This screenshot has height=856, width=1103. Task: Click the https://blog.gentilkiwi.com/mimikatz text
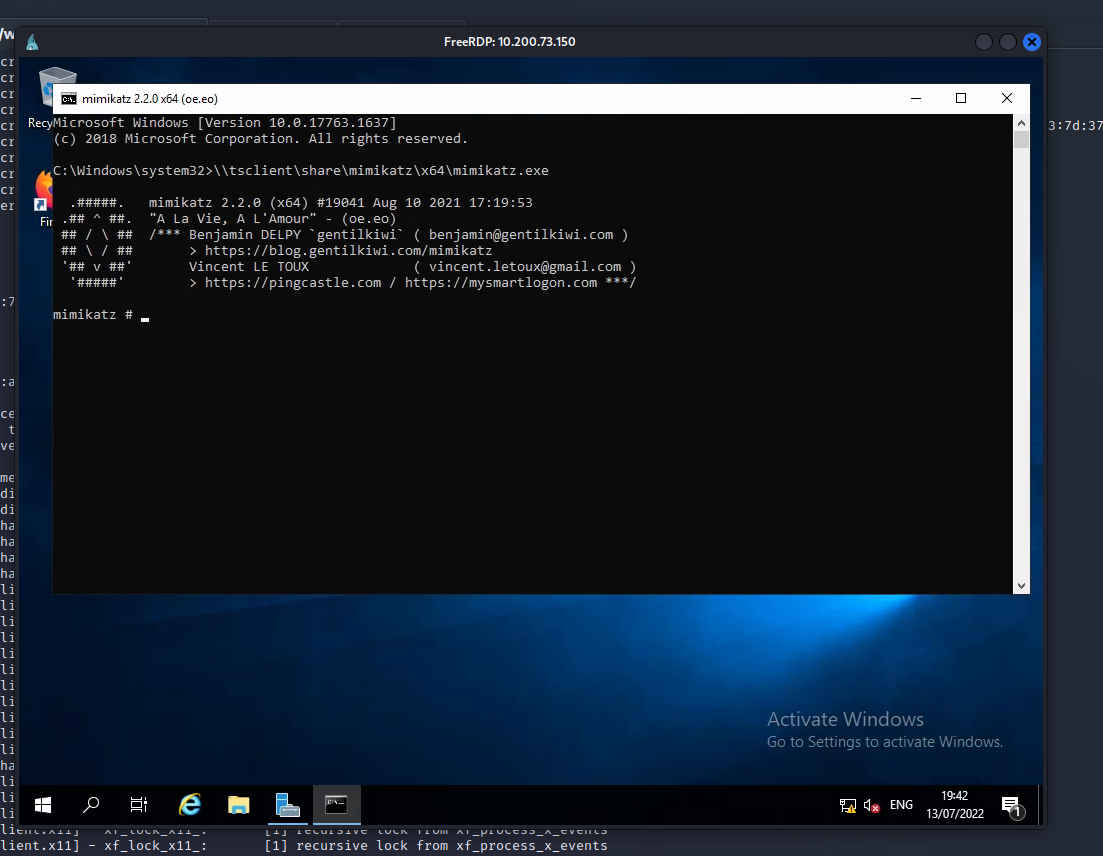[348, 250]
